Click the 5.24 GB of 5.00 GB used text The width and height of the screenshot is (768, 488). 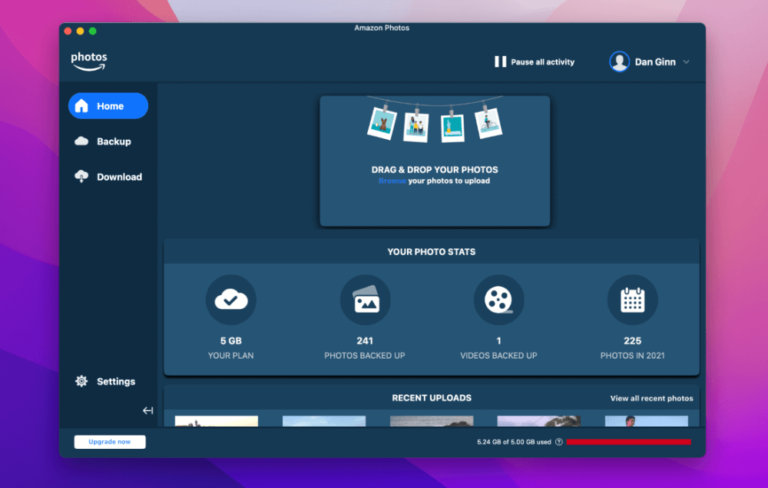(x=514, y=442)
